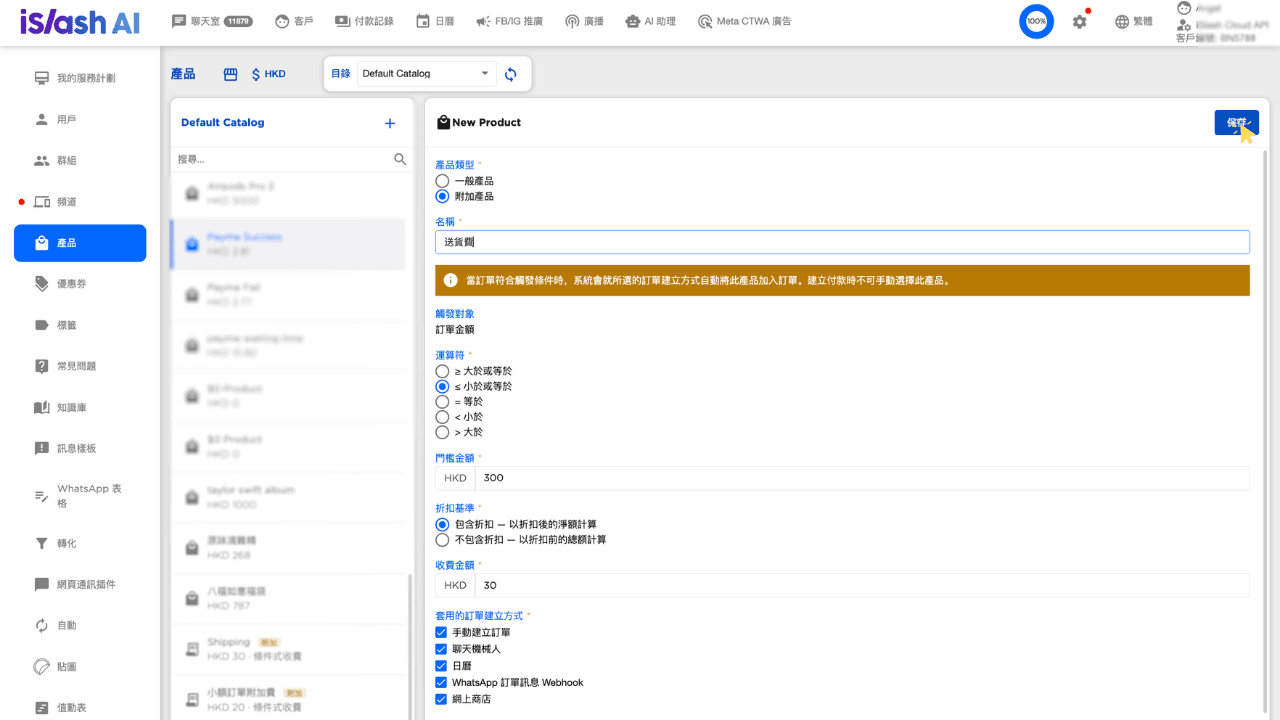Click the 儲存 save button
Viewport: 1280px width, 720px height.
click(x=1237, y=122)
